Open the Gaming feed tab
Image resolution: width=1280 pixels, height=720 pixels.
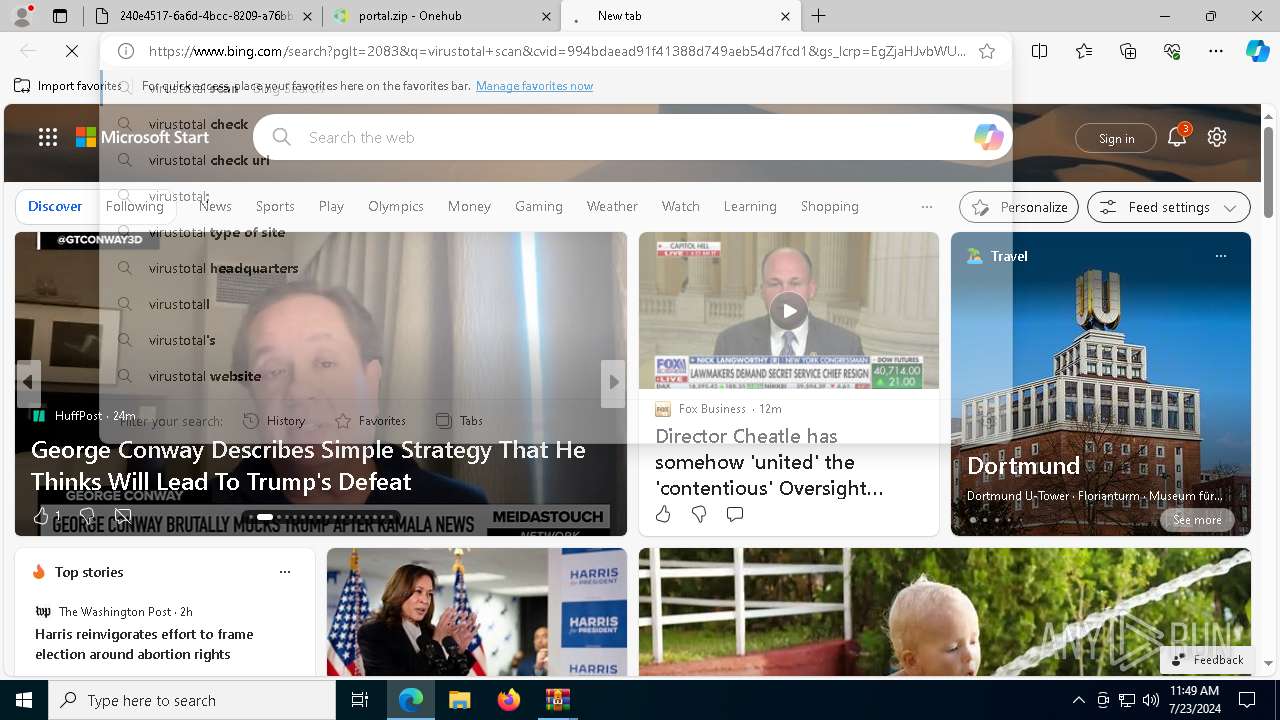(539, 206)
